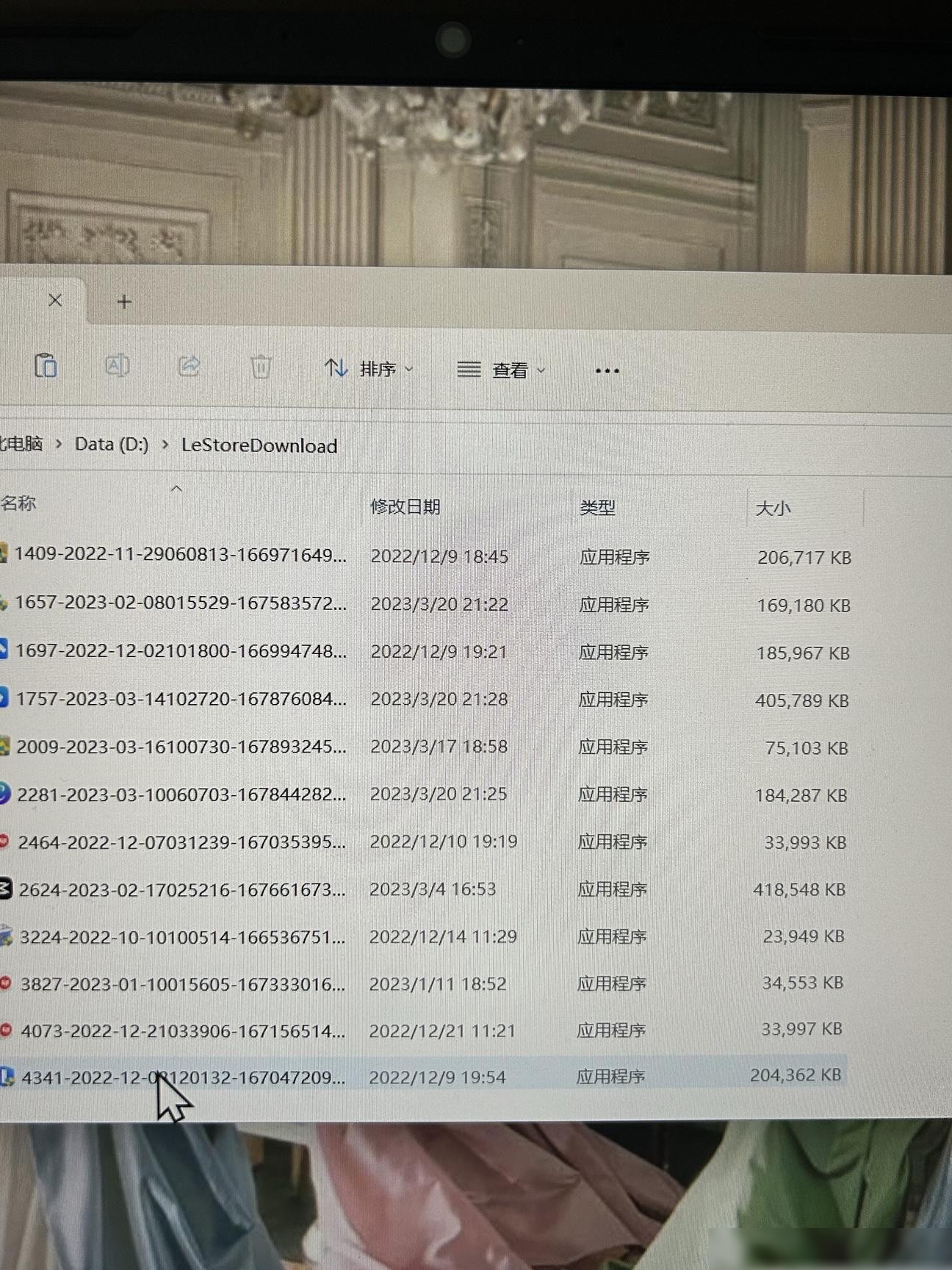The image size is (952, 1270).
Task: Click the icon of file 3827-2023-01-10015605
Action: coord(6,983)
